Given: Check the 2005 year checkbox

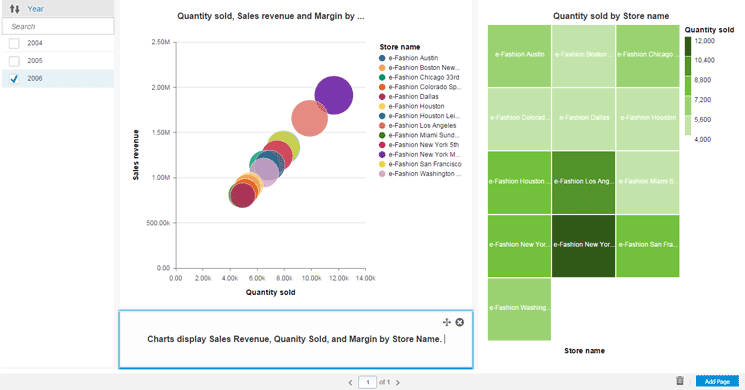Looking at the screenshot, I should (x=14, y=61).
